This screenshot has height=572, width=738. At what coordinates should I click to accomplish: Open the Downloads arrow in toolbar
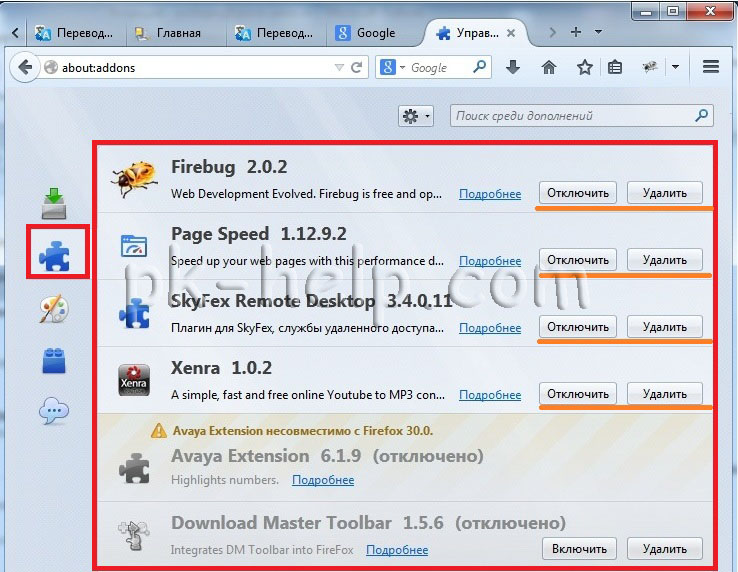tap(513, 67)
